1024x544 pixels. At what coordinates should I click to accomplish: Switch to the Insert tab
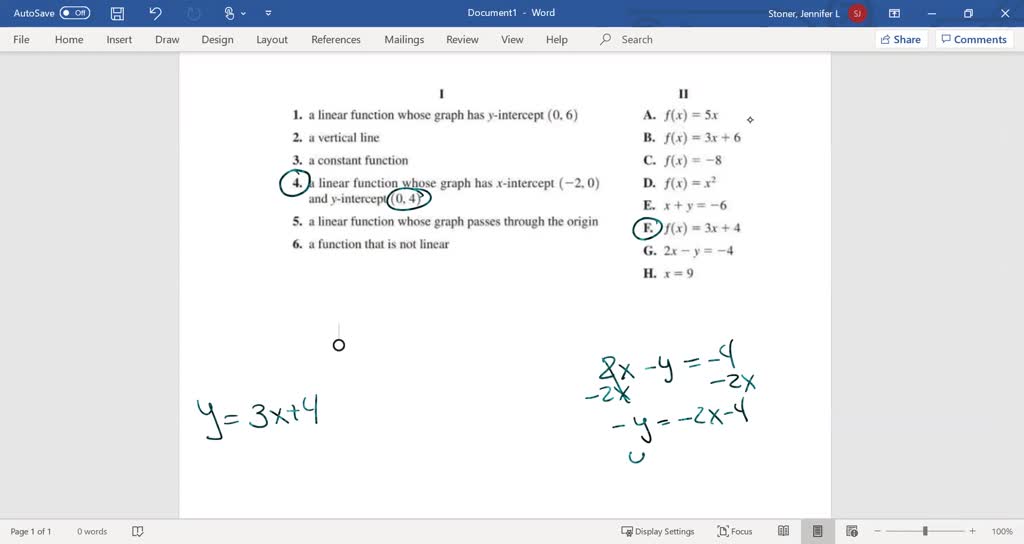pos(120,39)
